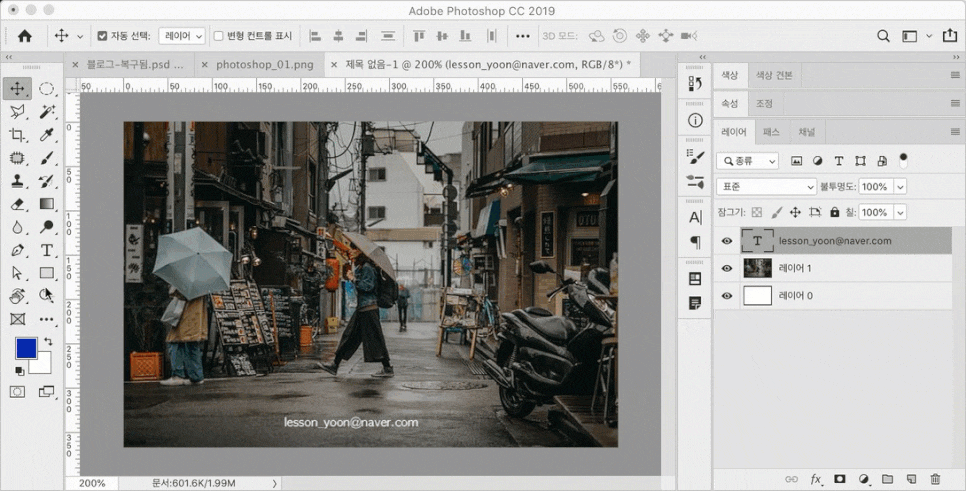Open the Info panel icon
966x491 pixels.
tap(695, 121)
